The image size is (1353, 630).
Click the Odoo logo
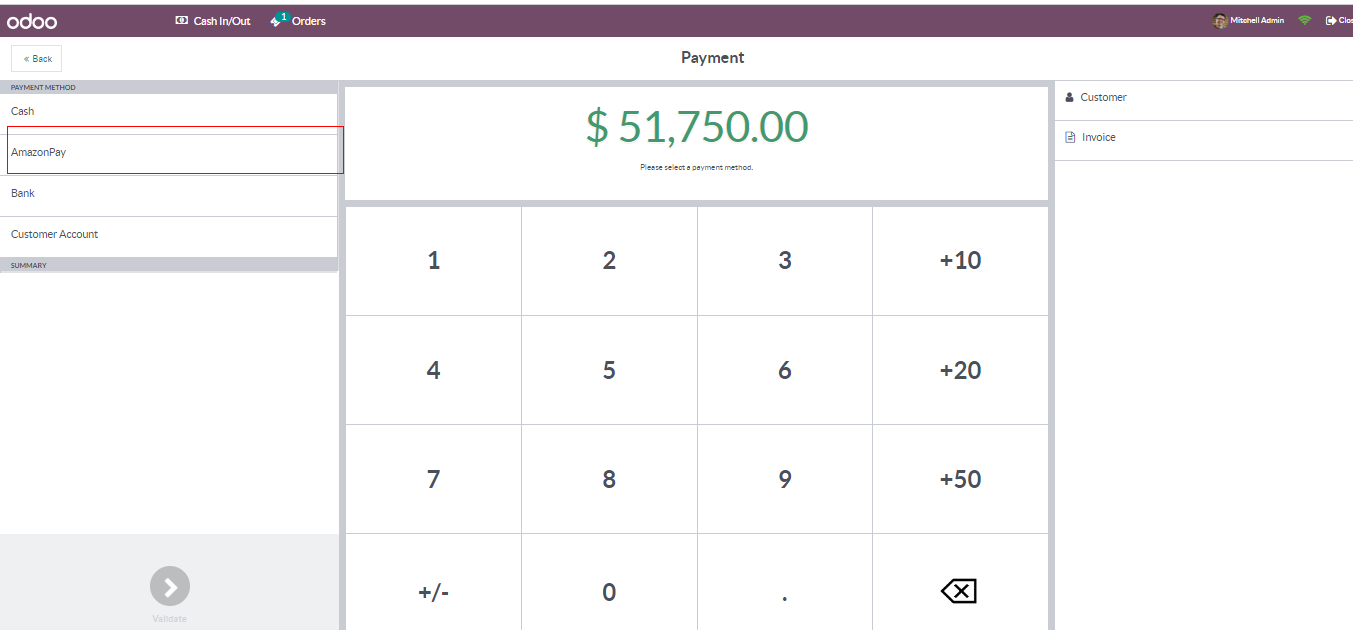point(32,21)
